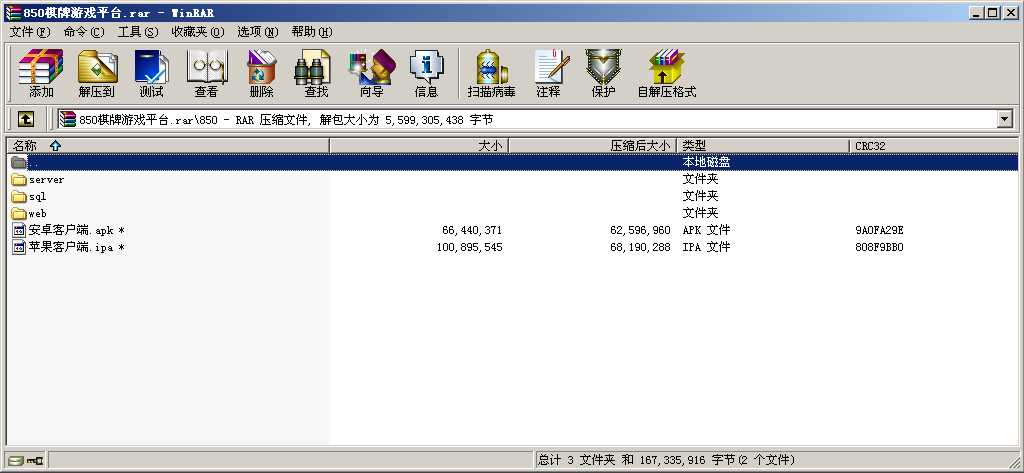Screen dimensions: 1024x473
Task: Open the 向导 (Wizard) toolbar icon
Action: point(372,66)
